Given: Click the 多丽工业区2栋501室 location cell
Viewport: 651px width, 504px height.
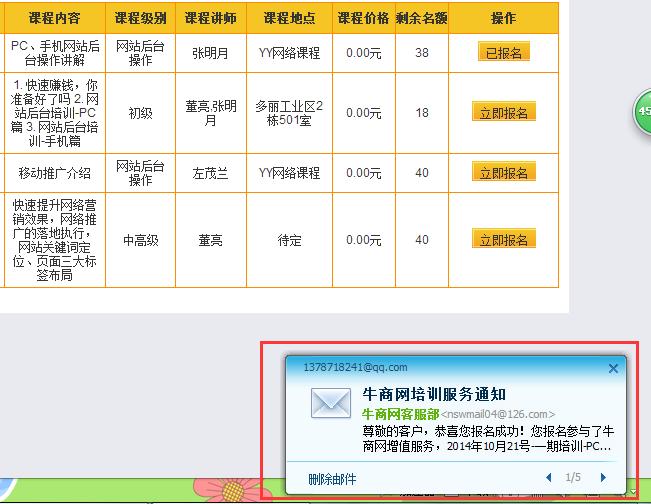Looking at the screenshot, I should click(289, 112).
